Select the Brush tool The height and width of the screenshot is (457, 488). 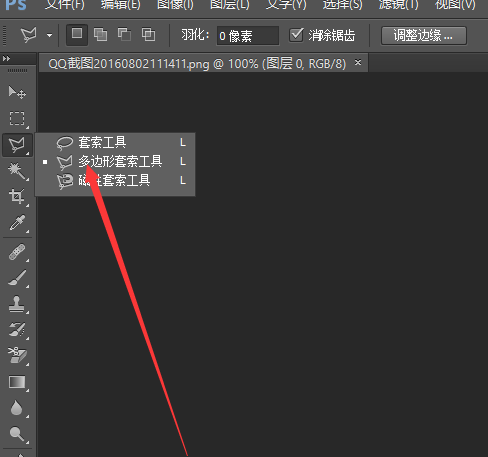point(17,278)
